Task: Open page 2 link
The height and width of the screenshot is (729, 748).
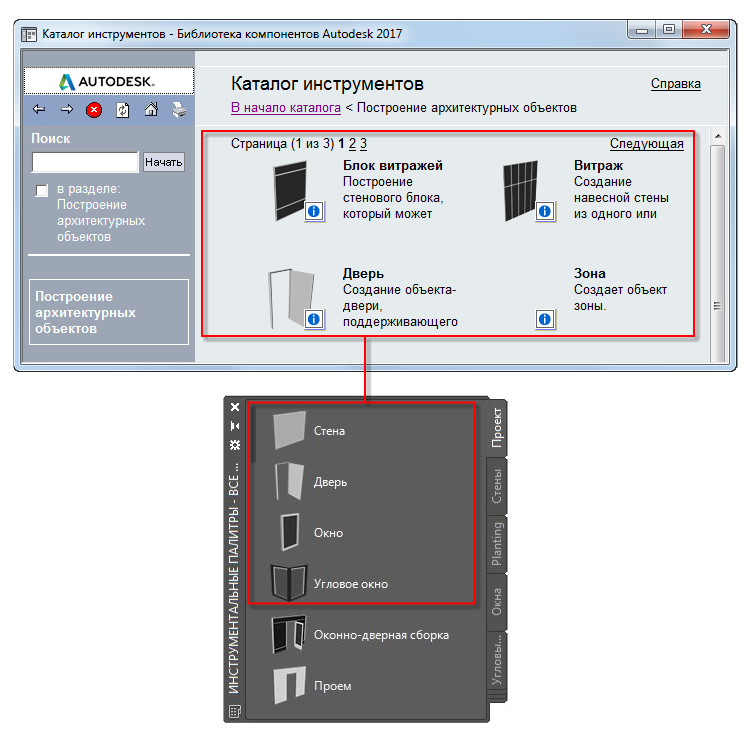Action: point(352,144)
